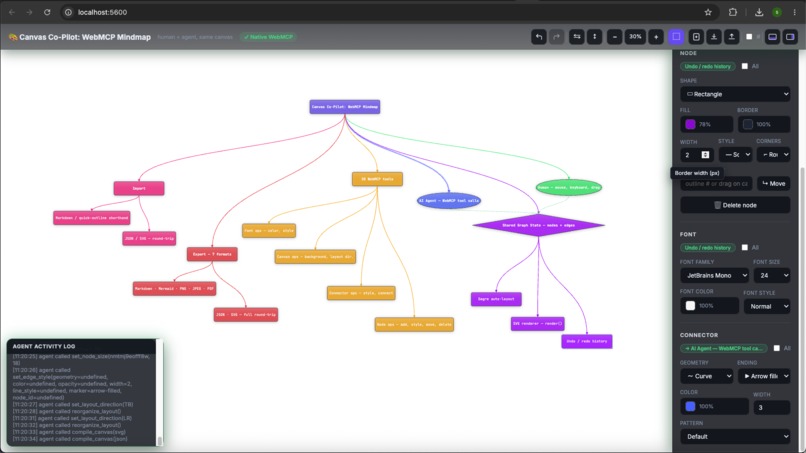Image resolution: width=806 pixels, height=453 pixels.
Task: Open the border Style dropdown
Action: coord(735,155)
